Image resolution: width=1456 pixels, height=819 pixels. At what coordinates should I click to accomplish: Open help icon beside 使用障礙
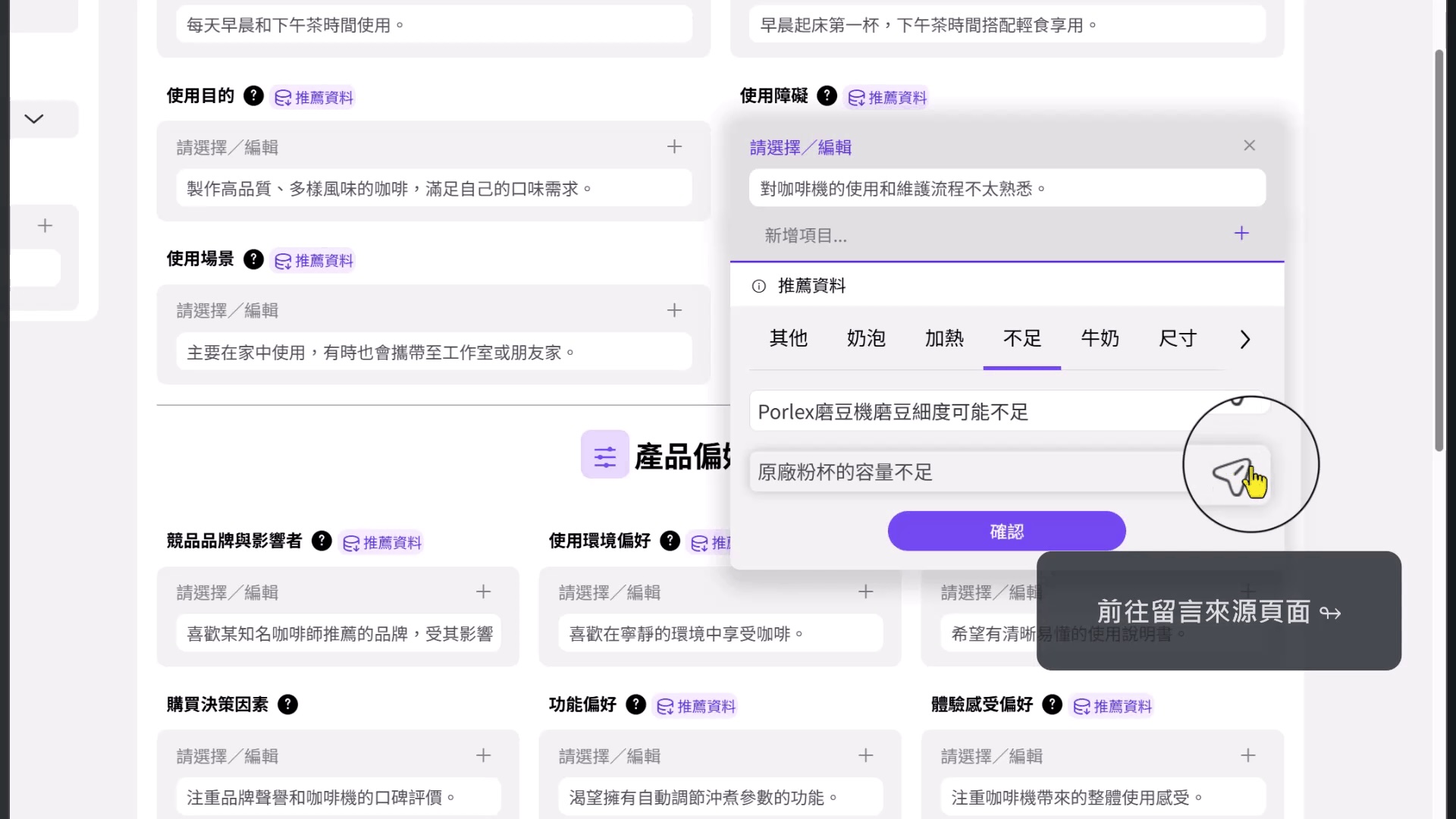coord(827,96)
